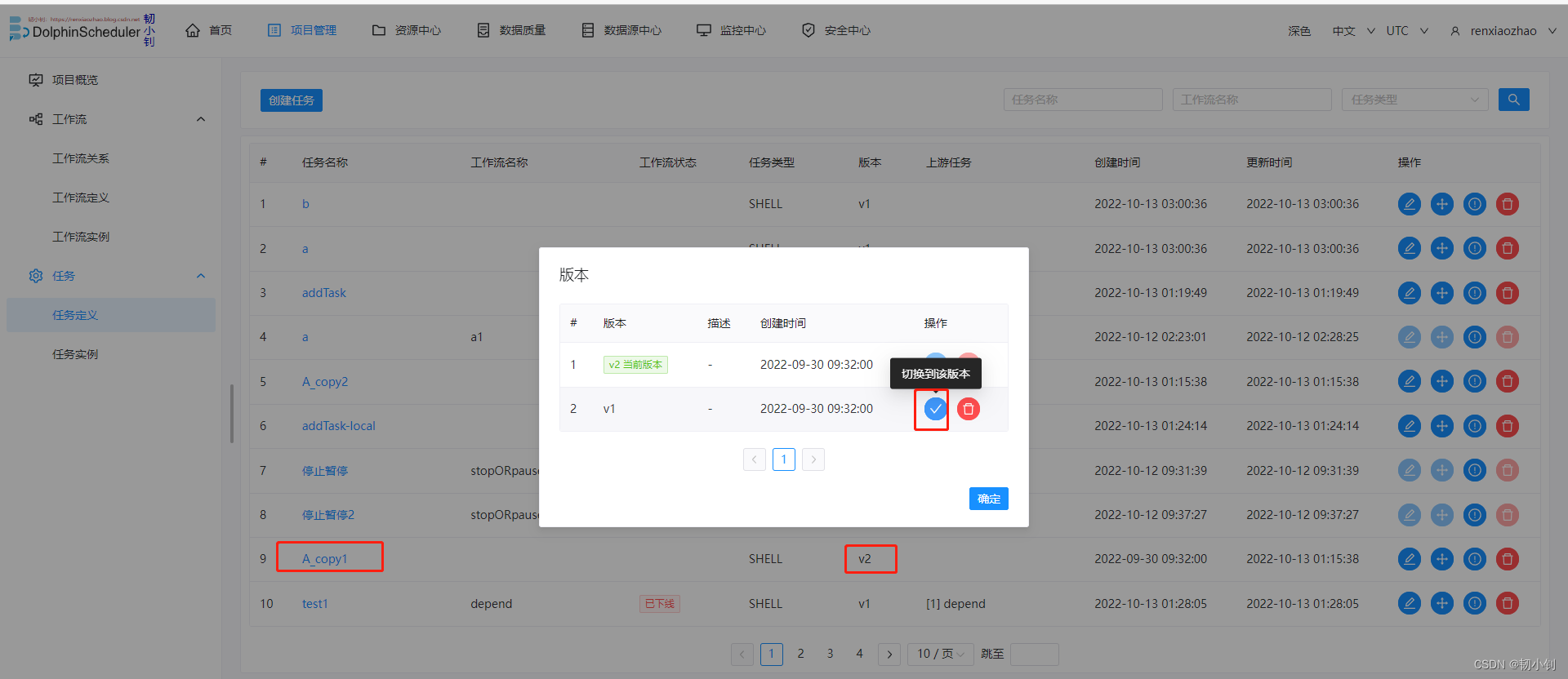Open the 数据源中心 menu
Viewport: 1568px width, 679px height.
click(621, 30)
